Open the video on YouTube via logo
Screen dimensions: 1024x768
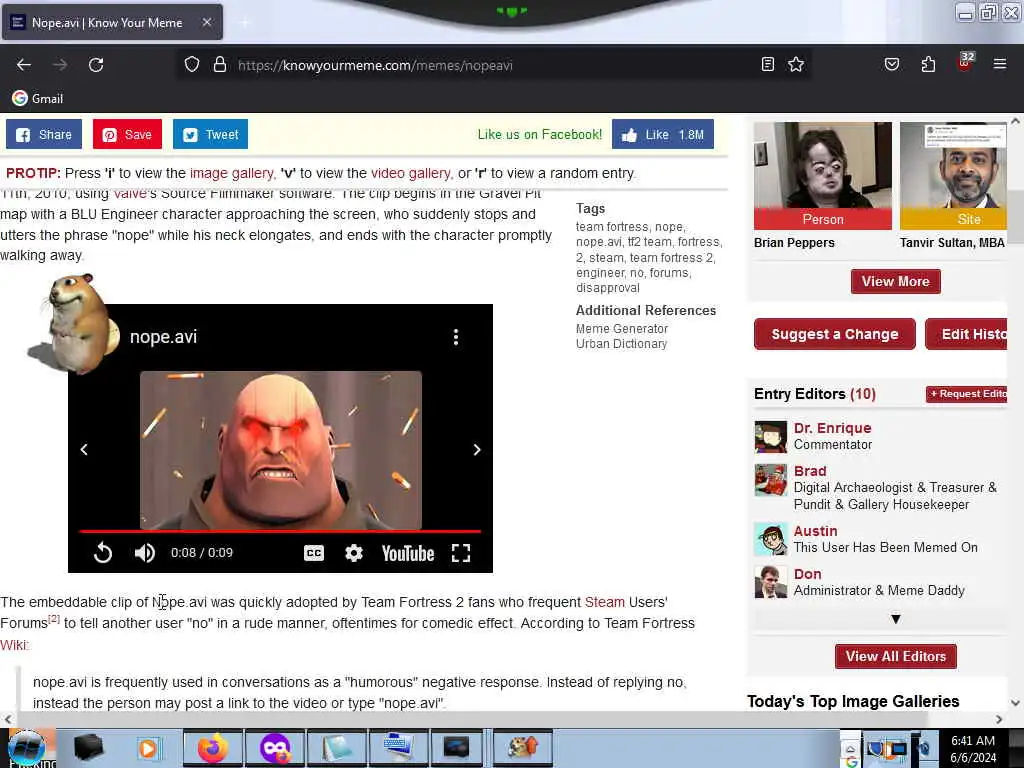pyautogui.click(x=408, y=553)
